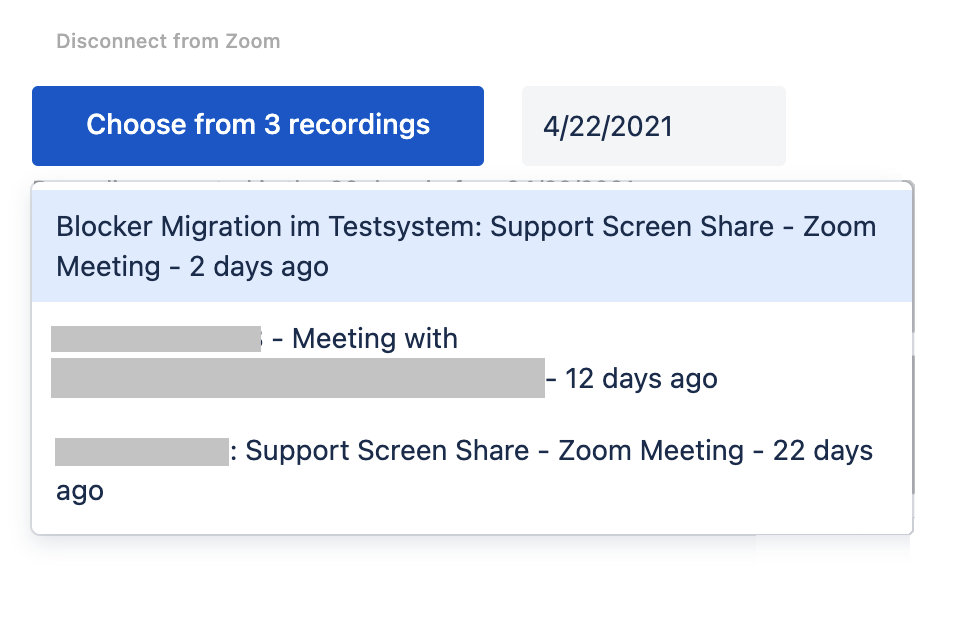Select the Blocker Migration im Testsystem recording
The width and height of the screenshot is (974, 620).
click(472, 246)
